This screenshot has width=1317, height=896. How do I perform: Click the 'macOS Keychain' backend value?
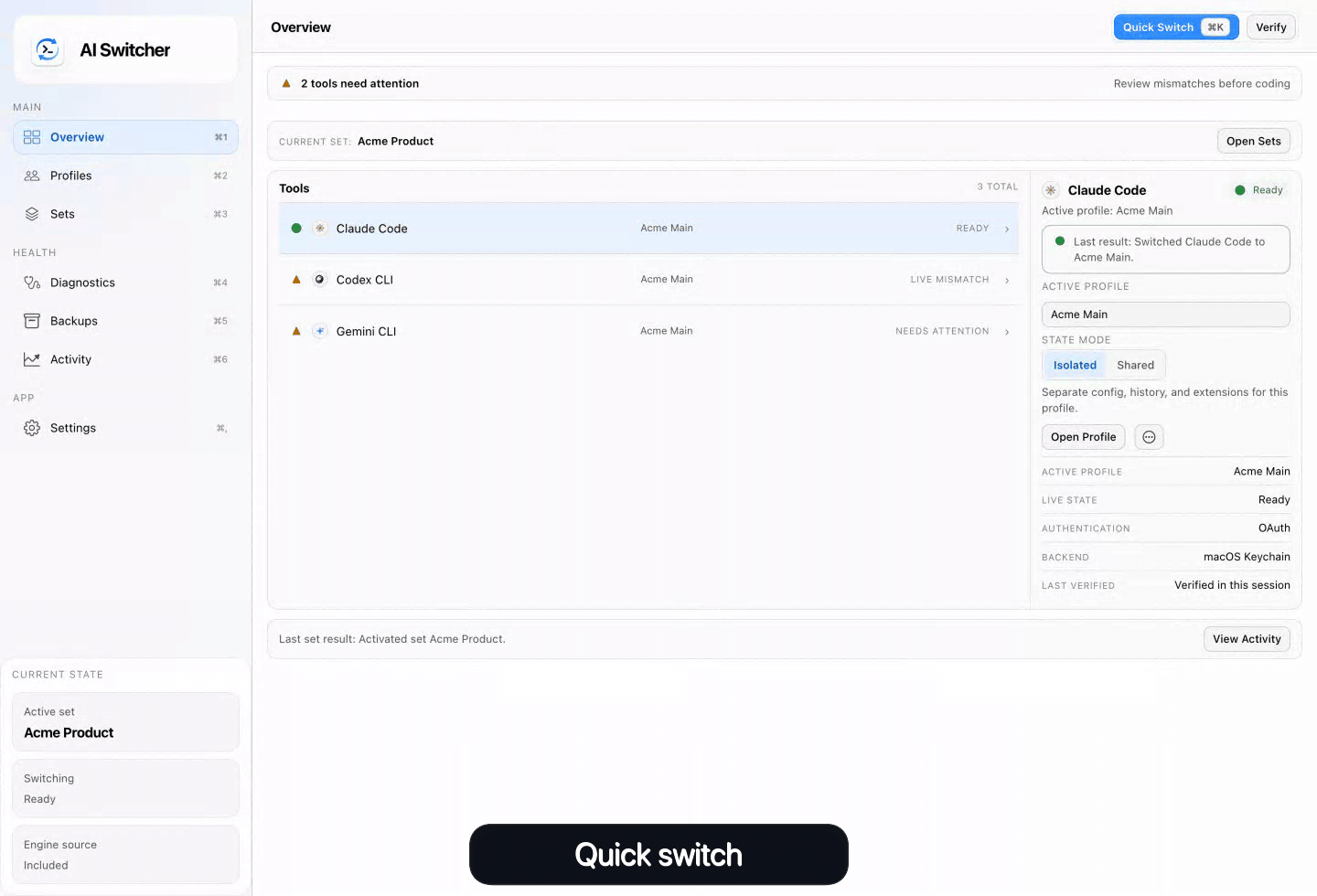pyautogui.click(x=1247, y=557)
